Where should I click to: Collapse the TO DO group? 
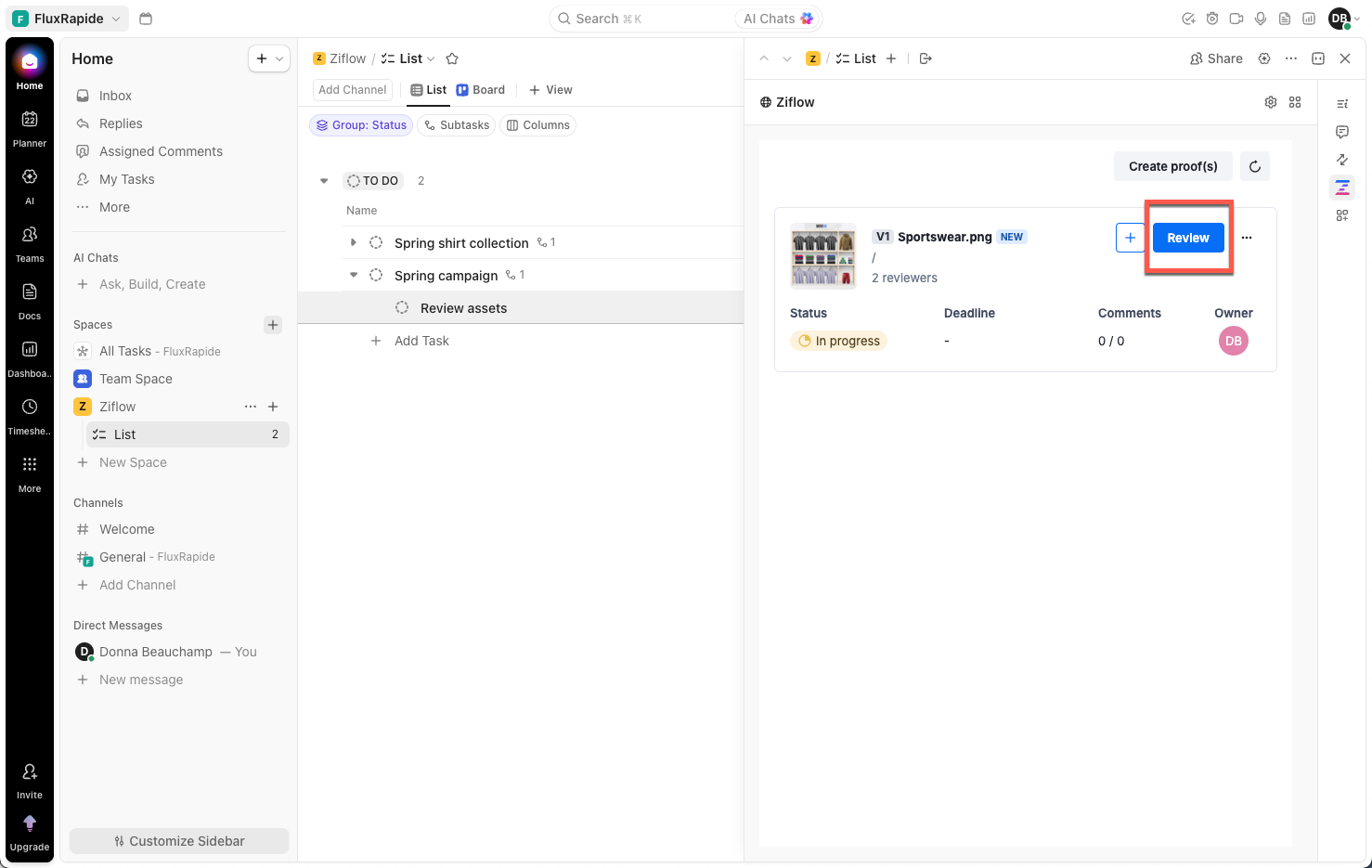[x=324, y=181]
